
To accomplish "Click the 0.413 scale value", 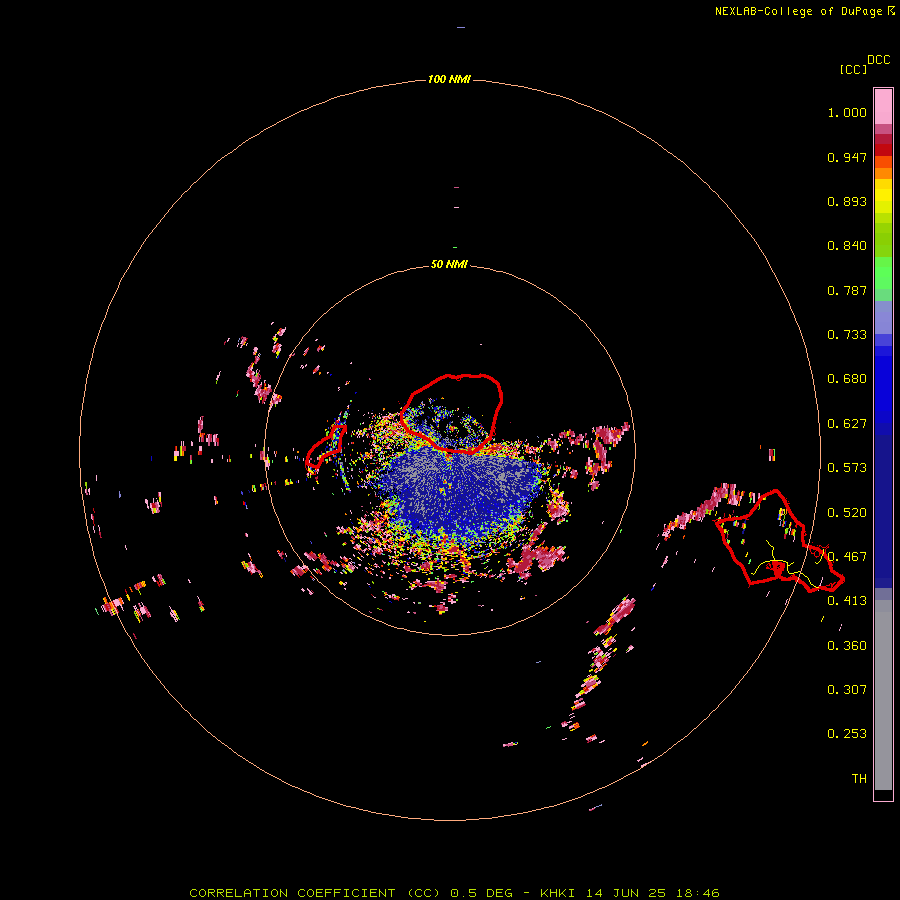I will [x=847, y=601].
